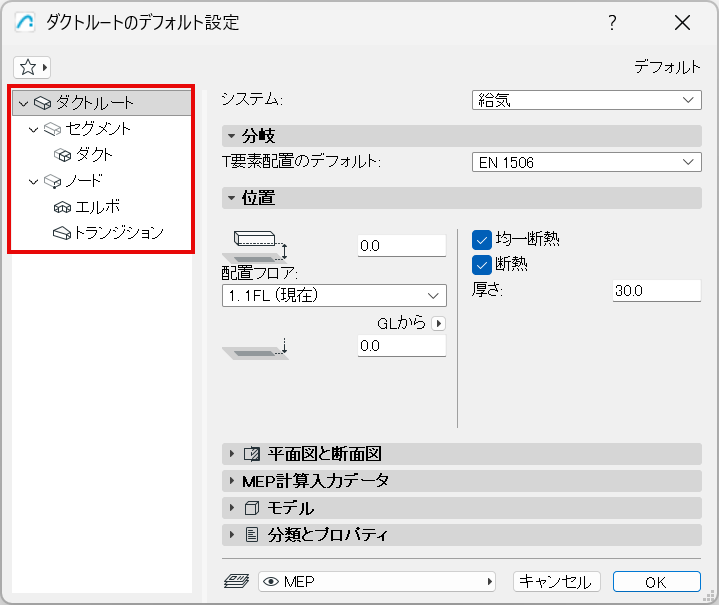Screen dimensions: 719x605
Task: Collapse the 分岐 panel section
Action: coord(232,136)
